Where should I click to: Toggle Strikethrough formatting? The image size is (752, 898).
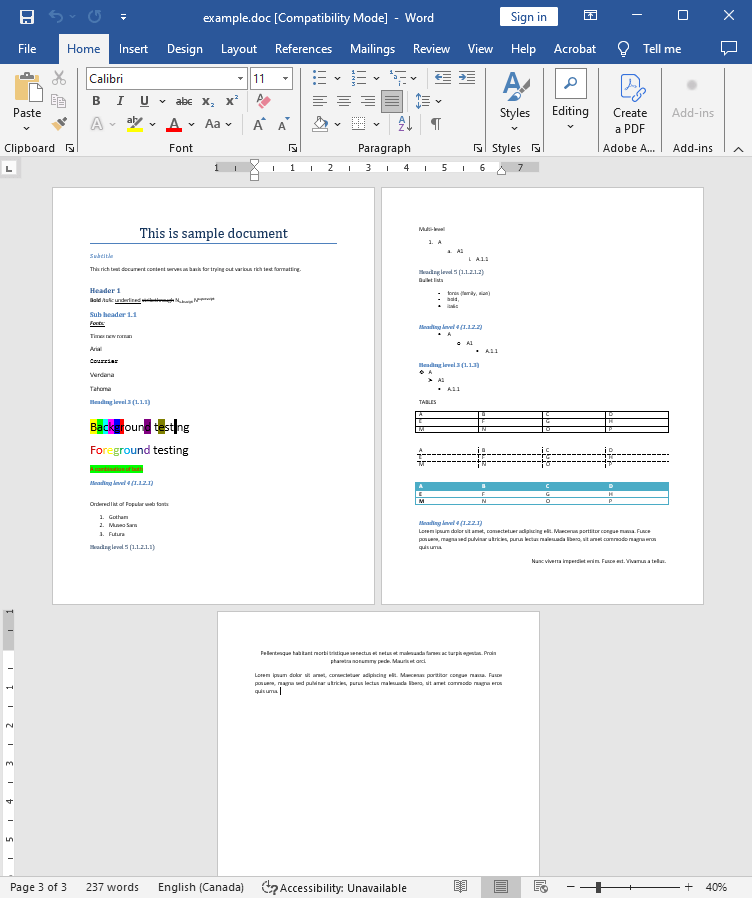(x=183, y=101)
